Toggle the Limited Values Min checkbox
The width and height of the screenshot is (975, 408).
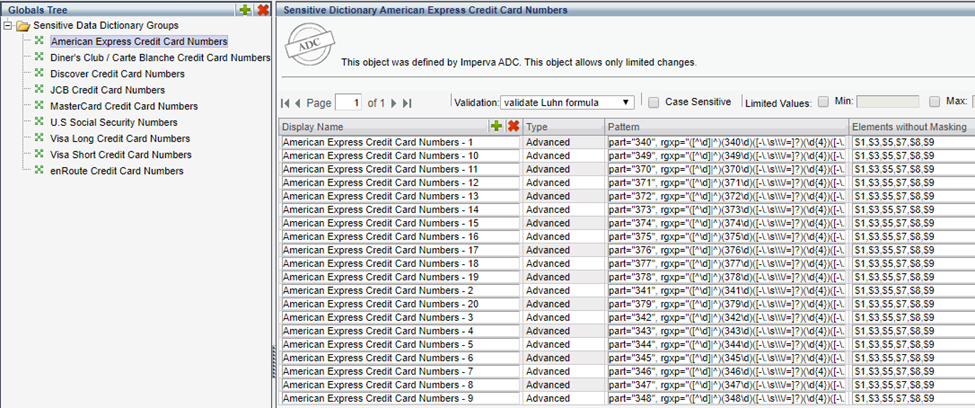click(823, 102)
